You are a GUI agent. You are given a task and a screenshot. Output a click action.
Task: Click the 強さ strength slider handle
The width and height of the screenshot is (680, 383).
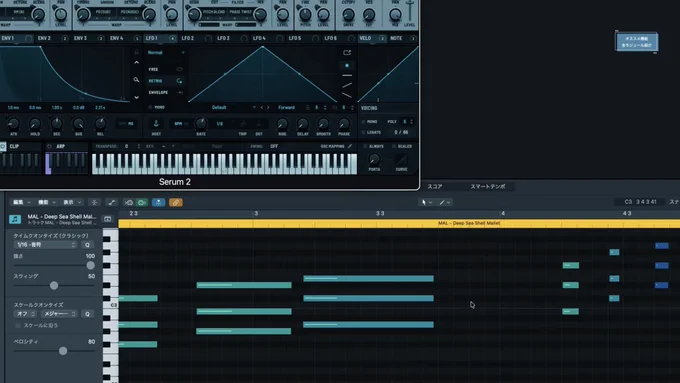(90, 265)
